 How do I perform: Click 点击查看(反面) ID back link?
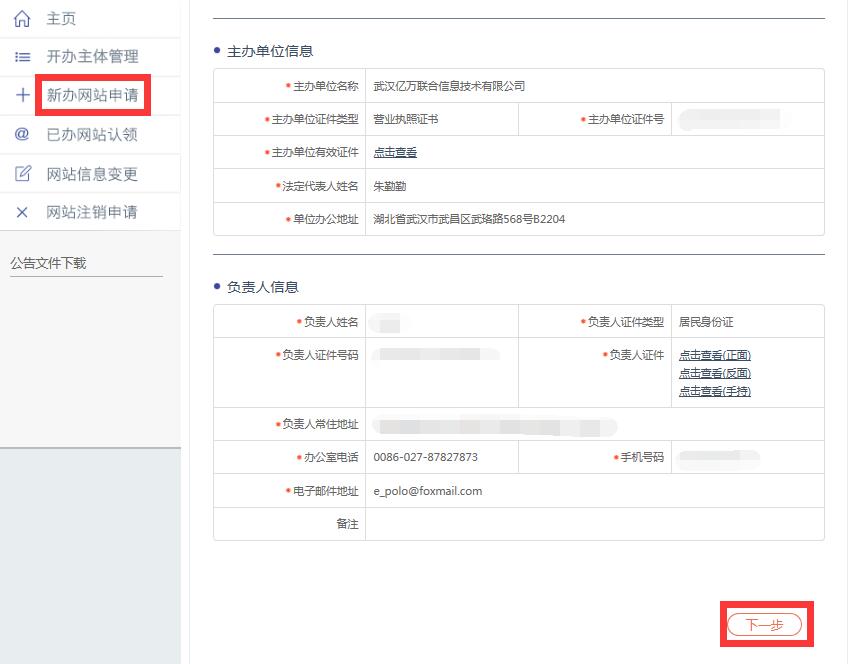click(714, 373)
